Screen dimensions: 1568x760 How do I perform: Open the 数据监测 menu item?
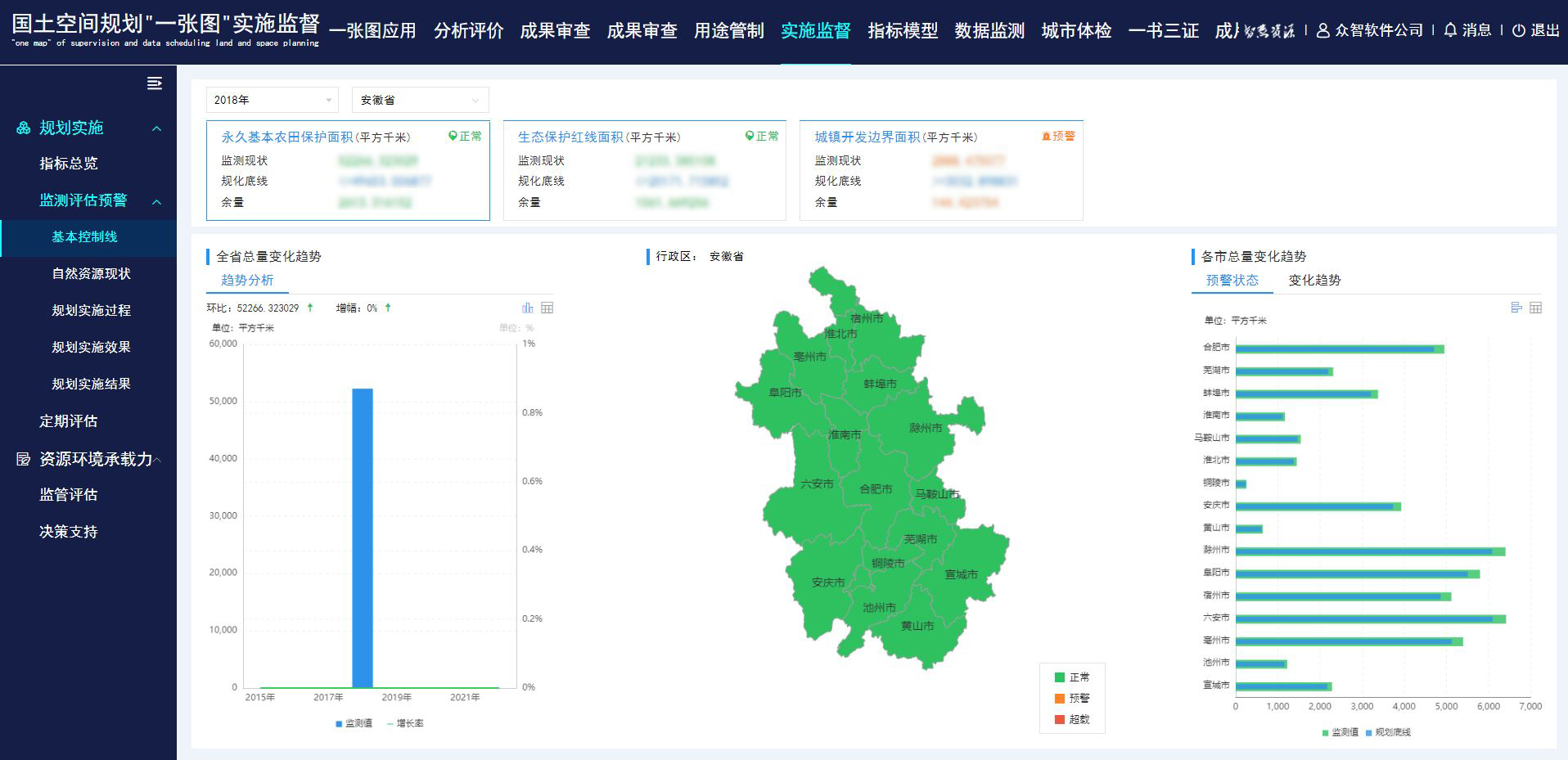[x=988, y=31]
